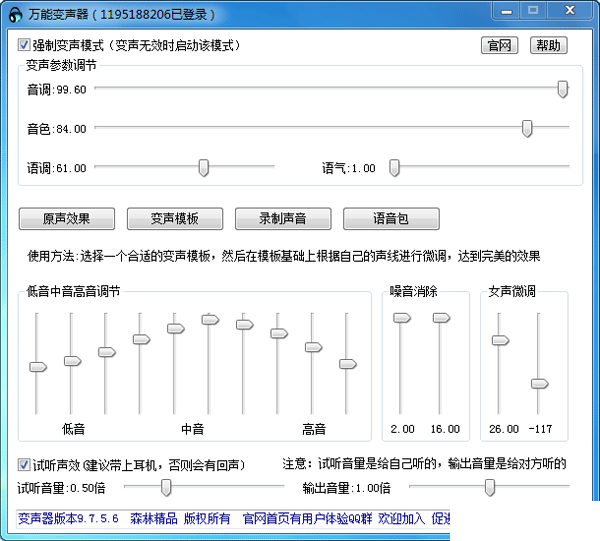Close the 万能变声器 window
This screenshot has height=541, width=600.
pyautogui.click(x=570, y=11)
